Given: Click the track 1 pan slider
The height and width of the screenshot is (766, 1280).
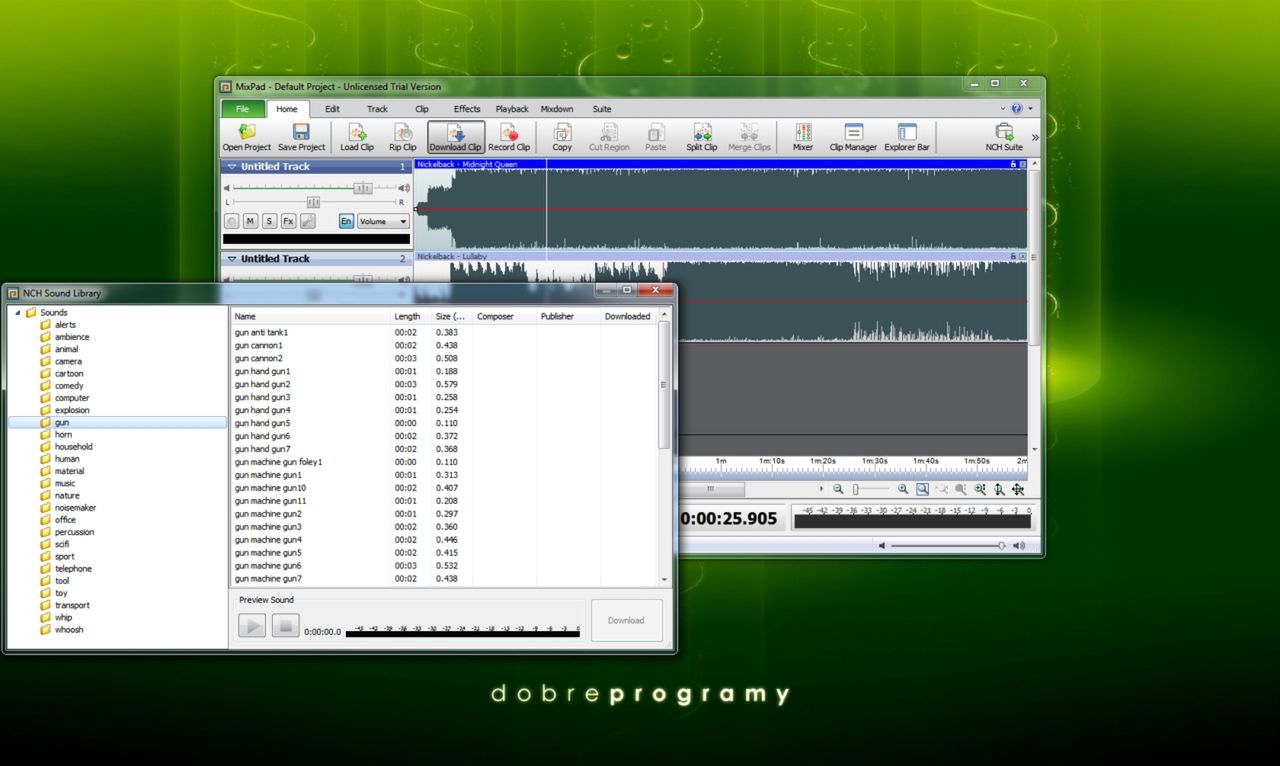Looking at the screenshot, I should [313, 202].
